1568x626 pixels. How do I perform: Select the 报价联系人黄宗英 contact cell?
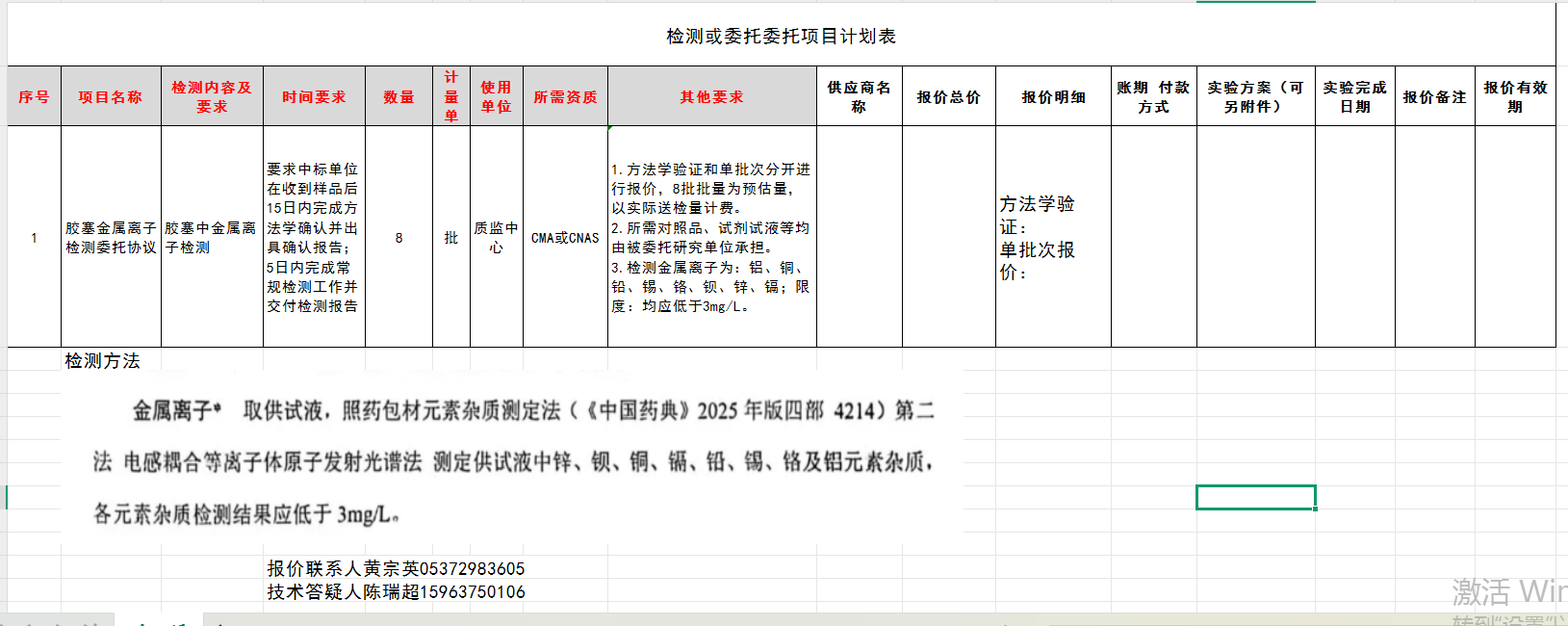pyautogui.click(x=396, y=569)
